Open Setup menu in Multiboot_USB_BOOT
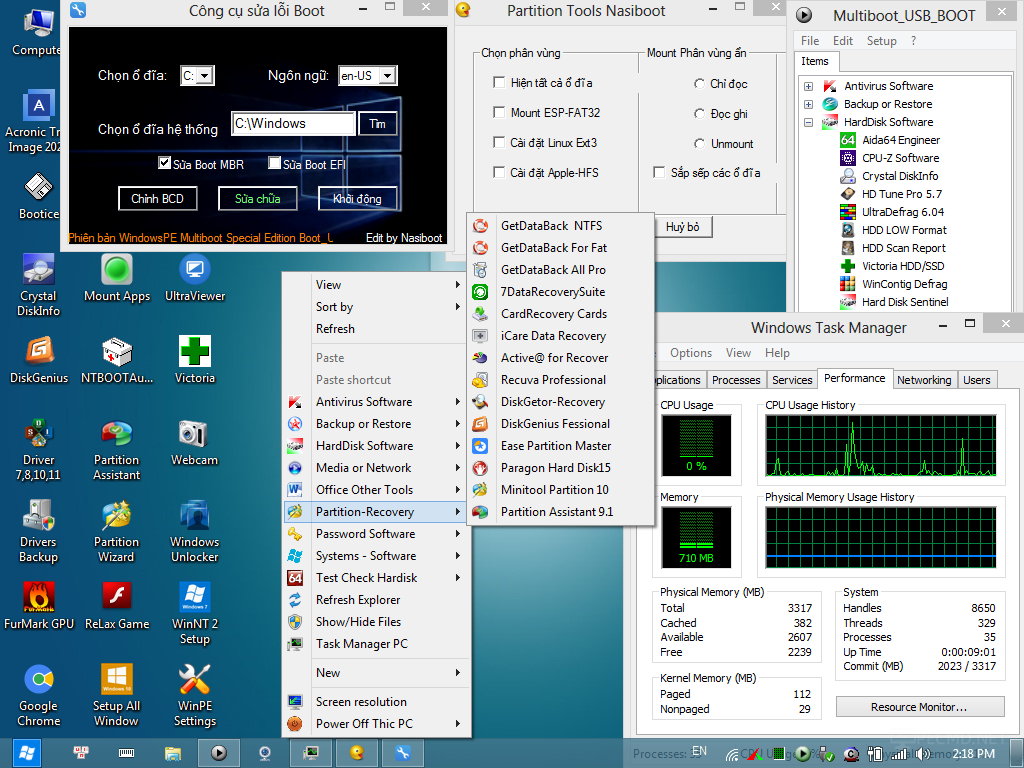Screen dimensions: 1024x768 click(x=881, y=40)
